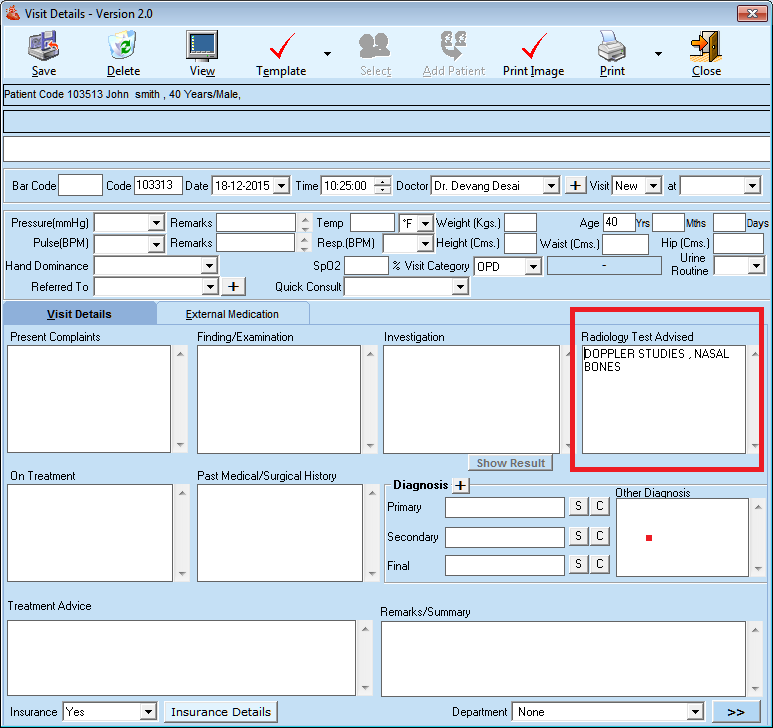Image resolution: width=773 pixels, height=728 pixels.
Task: Expand the Insurance Yes dropdown
Action: pos(148,712)
